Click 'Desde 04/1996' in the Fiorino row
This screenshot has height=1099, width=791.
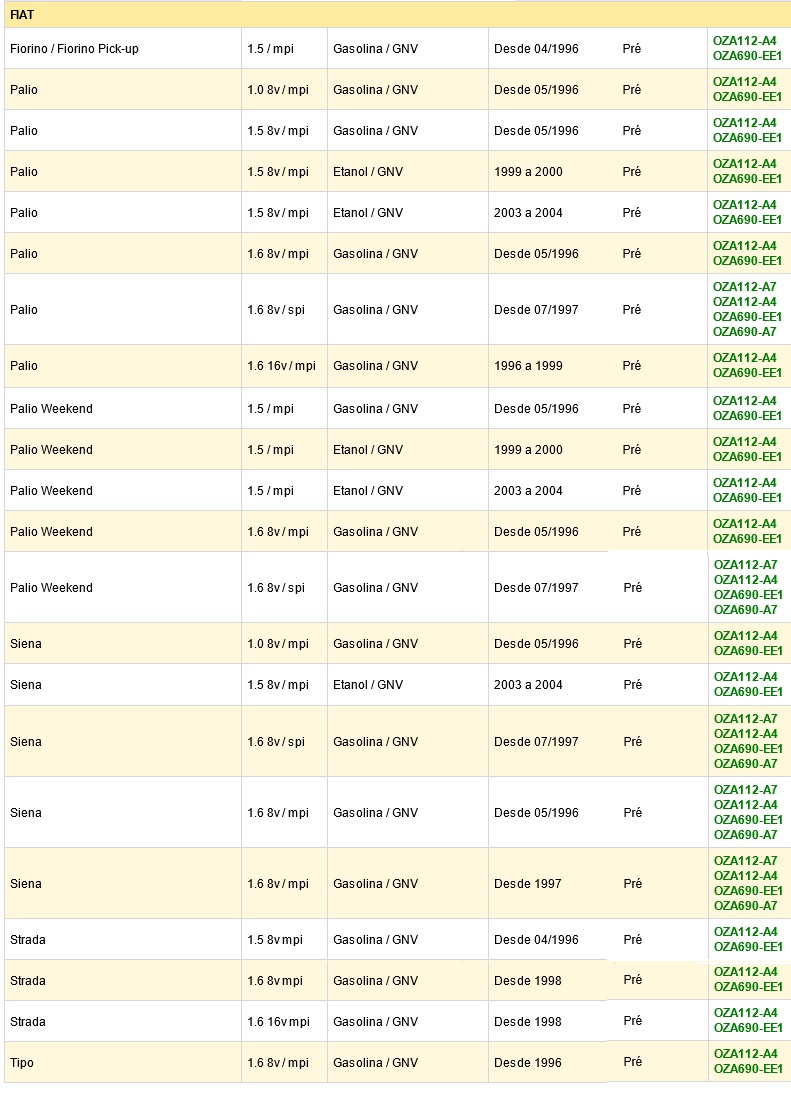(x=536, y=49)
